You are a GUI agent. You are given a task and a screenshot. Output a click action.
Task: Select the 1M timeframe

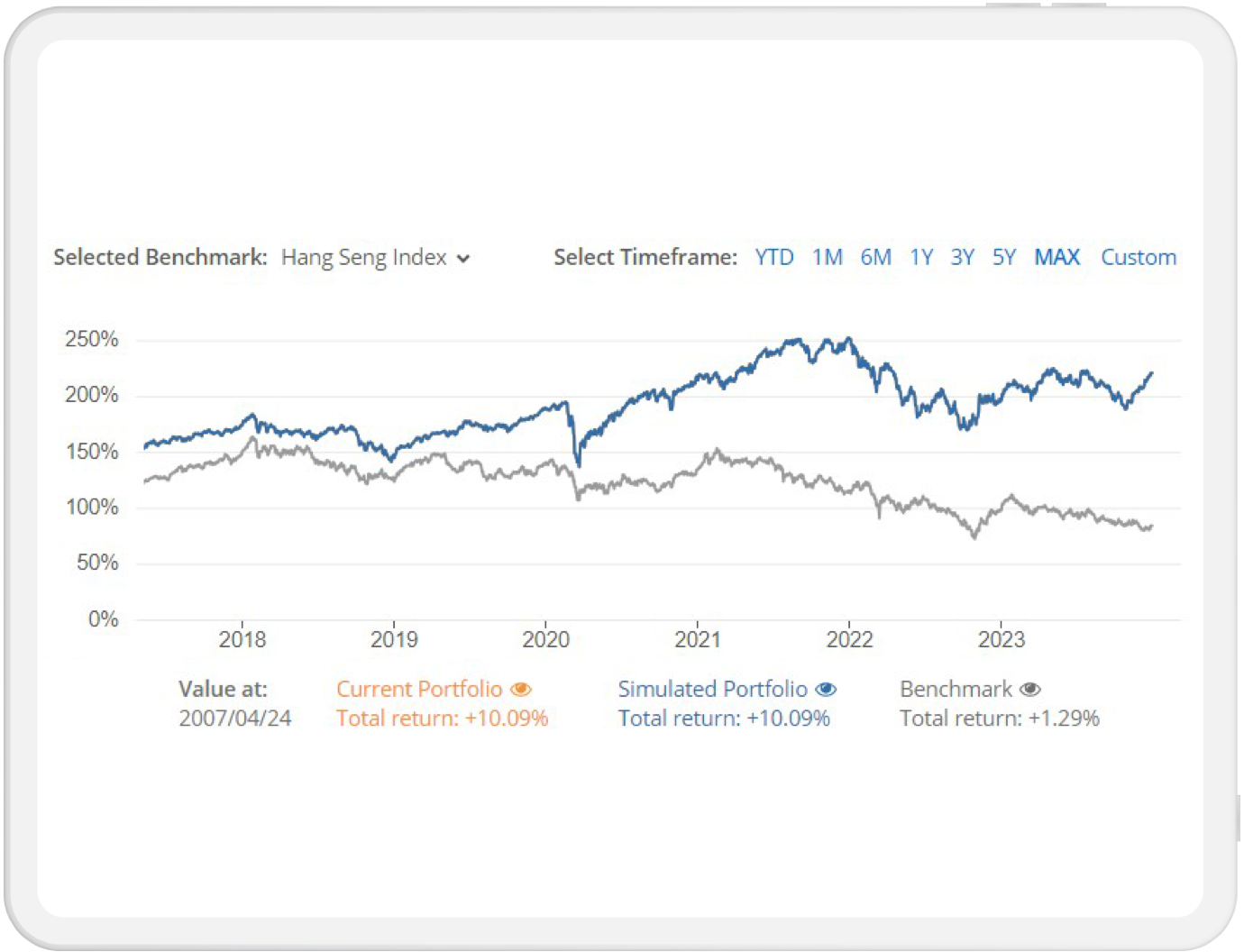(827, 257)
